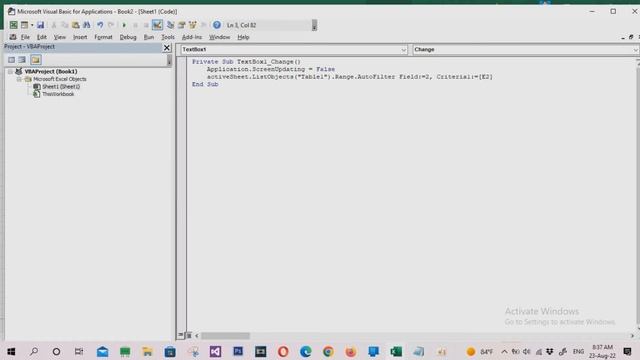
Task: Select ThisWorkbook in project tree
Action: click(58, 94)
